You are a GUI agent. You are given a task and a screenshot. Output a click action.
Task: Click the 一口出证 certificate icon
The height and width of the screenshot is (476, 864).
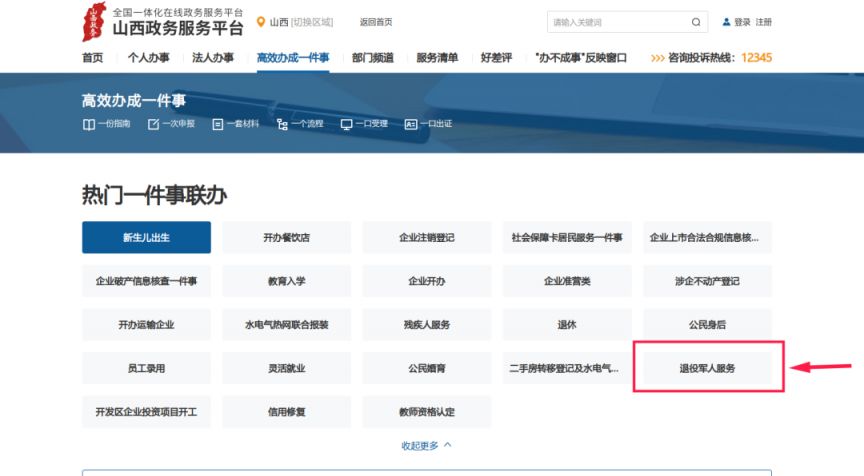click(x=410, y=124)
